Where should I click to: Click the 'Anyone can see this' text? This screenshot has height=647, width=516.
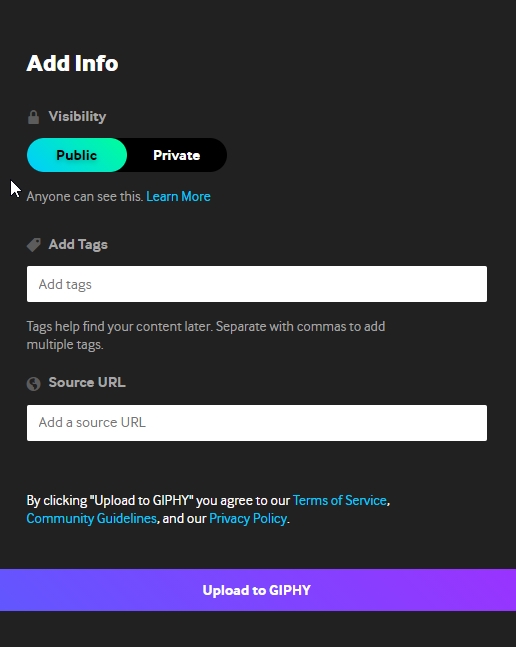point(85,196)
